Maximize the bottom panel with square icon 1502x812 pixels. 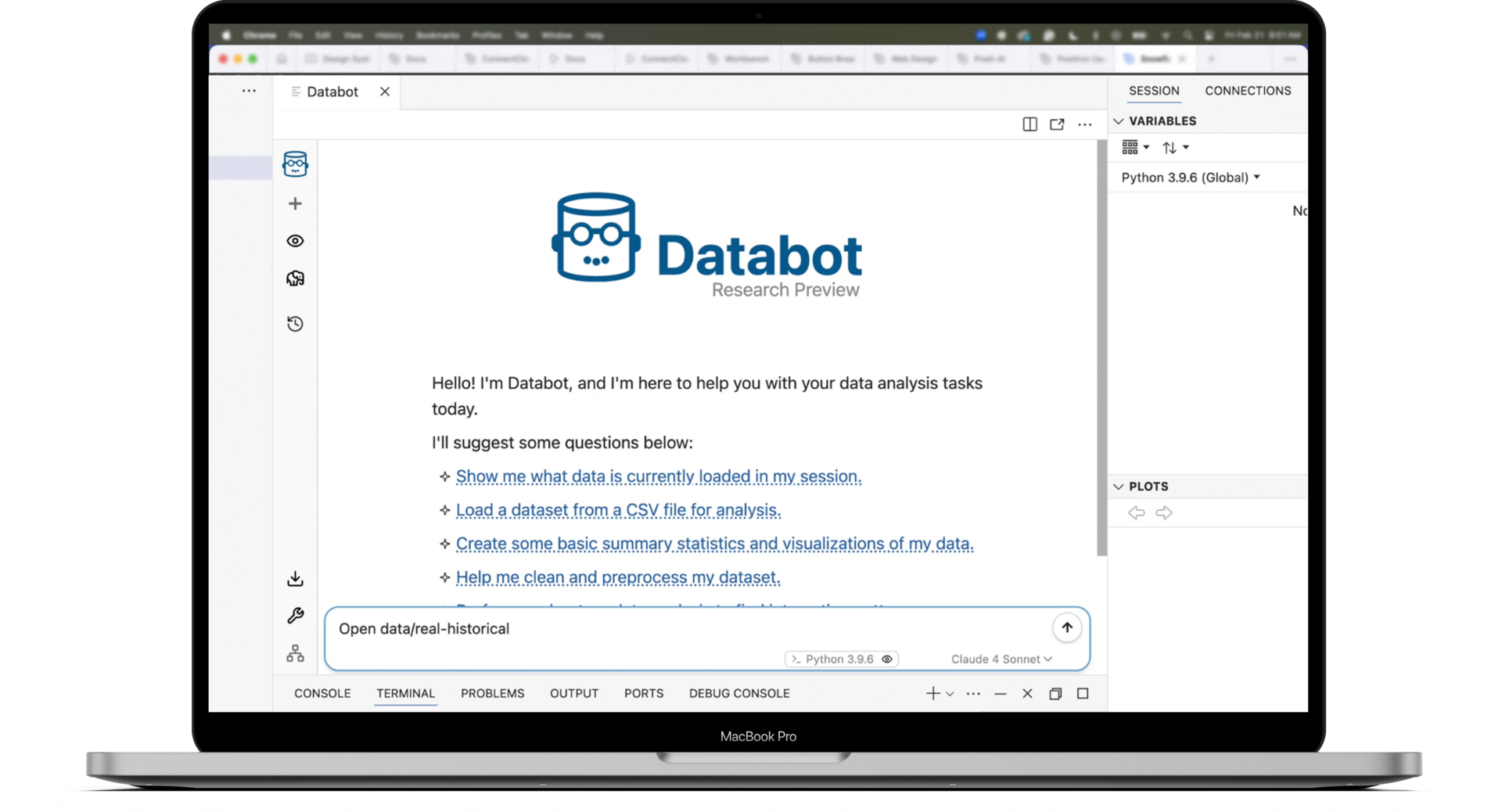pos(1083,694)
